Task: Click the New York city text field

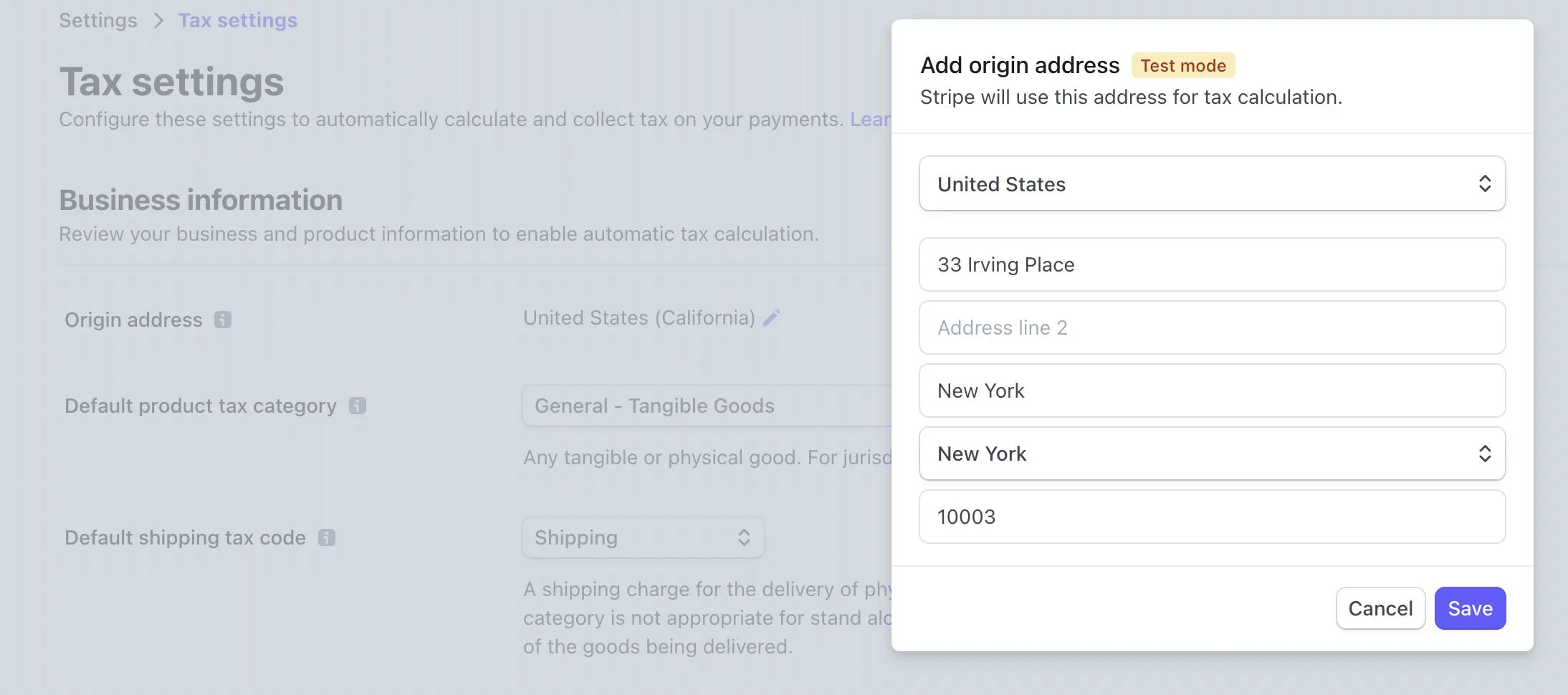Action: point(1212,390)
